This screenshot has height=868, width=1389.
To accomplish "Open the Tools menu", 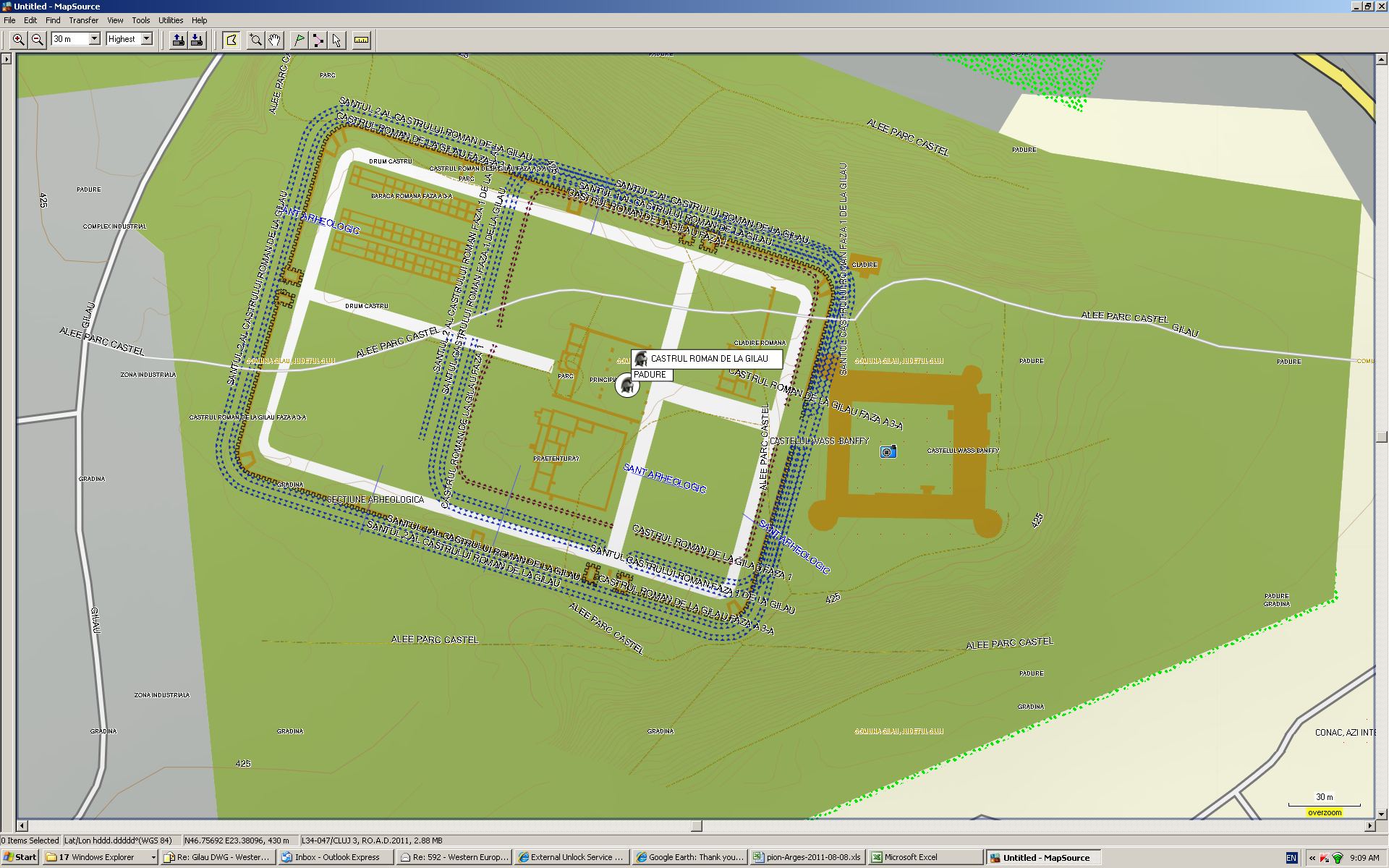I will tap(141, 20).
